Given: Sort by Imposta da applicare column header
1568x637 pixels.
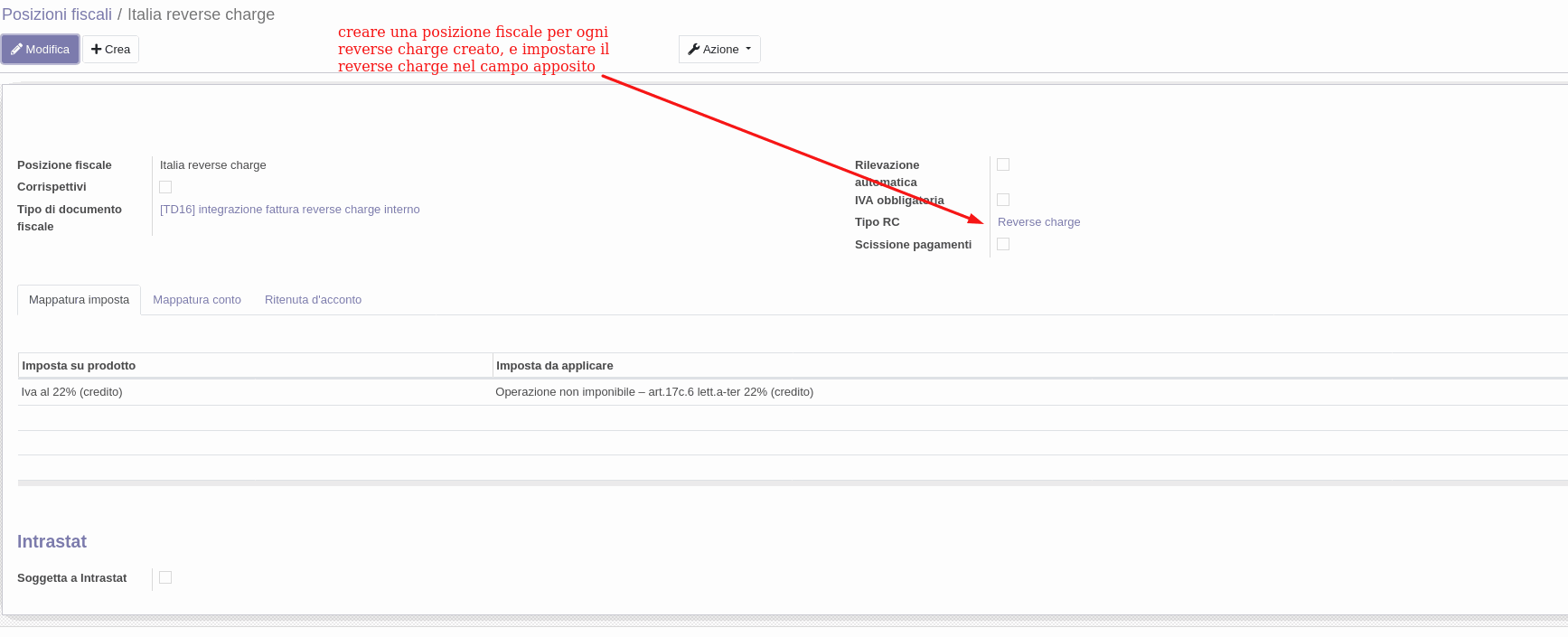Looking at the screenshot, I should (554, 366).
